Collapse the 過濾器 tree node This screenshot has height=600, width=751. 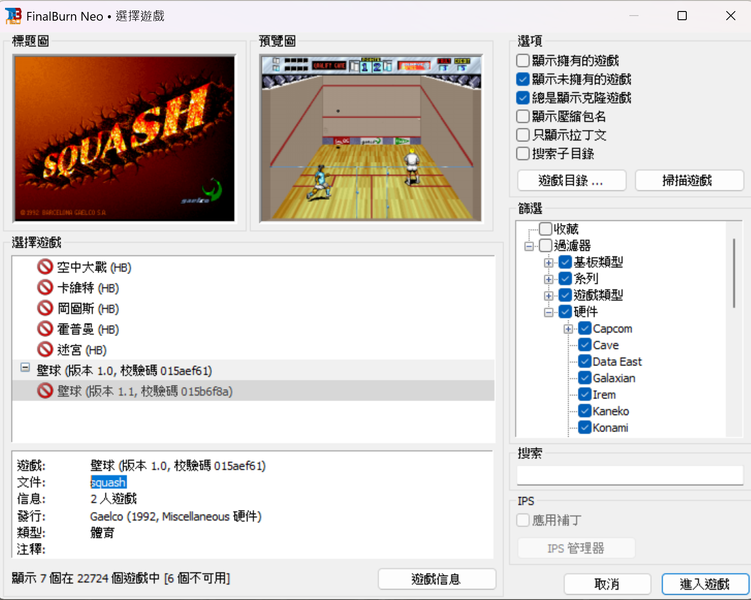pos(529,246)
